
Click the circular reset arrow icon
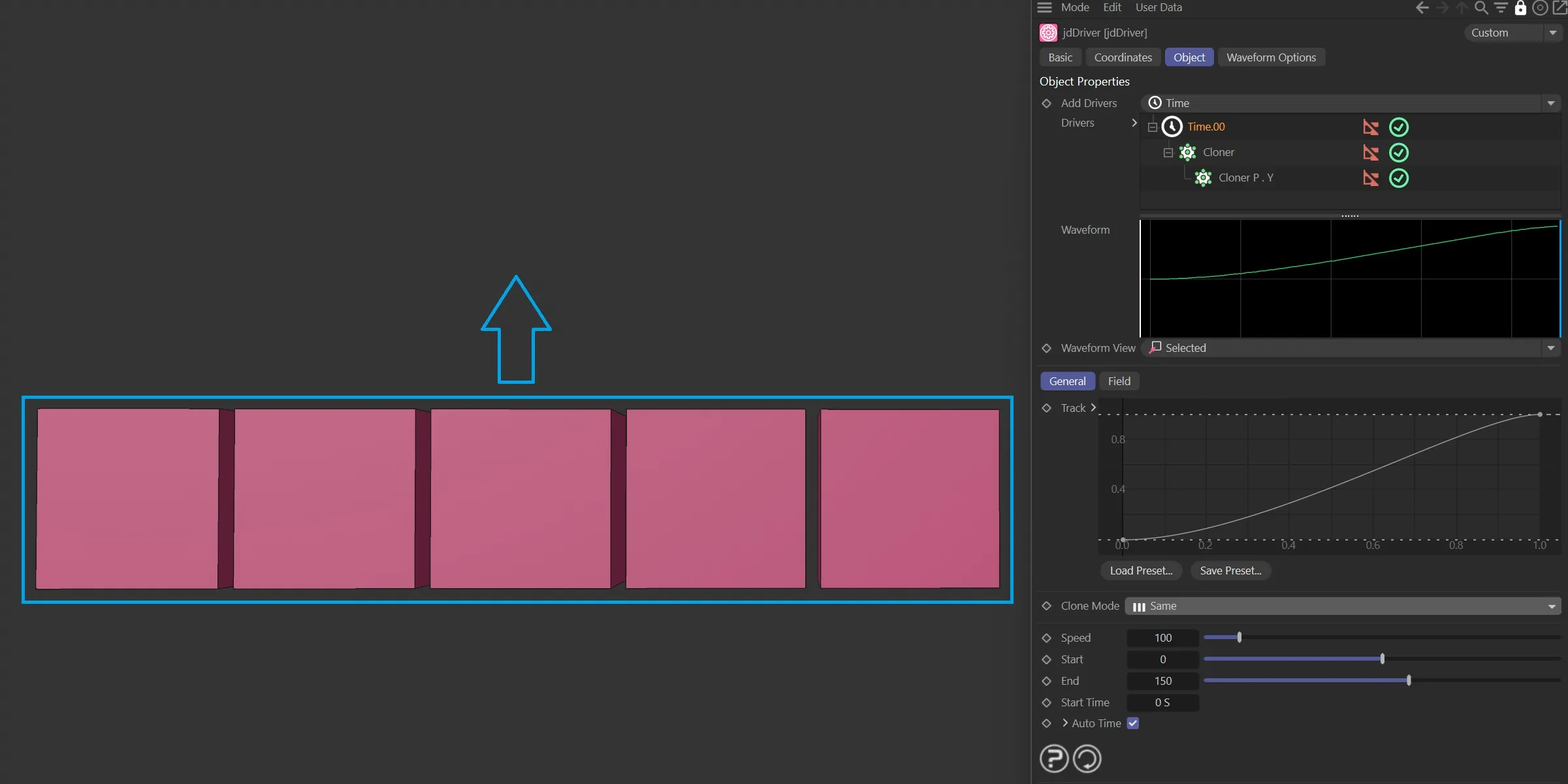pos(1087,759)
